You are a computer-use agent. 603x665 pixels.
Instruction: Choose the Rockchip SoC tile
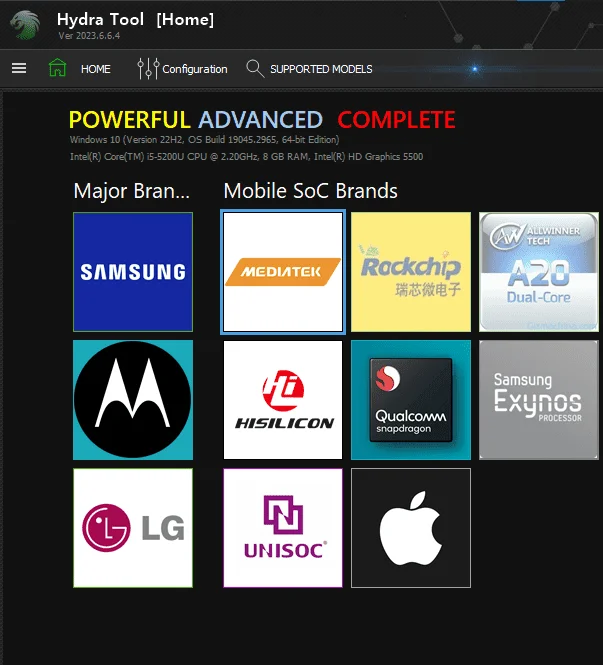point(411,272)
